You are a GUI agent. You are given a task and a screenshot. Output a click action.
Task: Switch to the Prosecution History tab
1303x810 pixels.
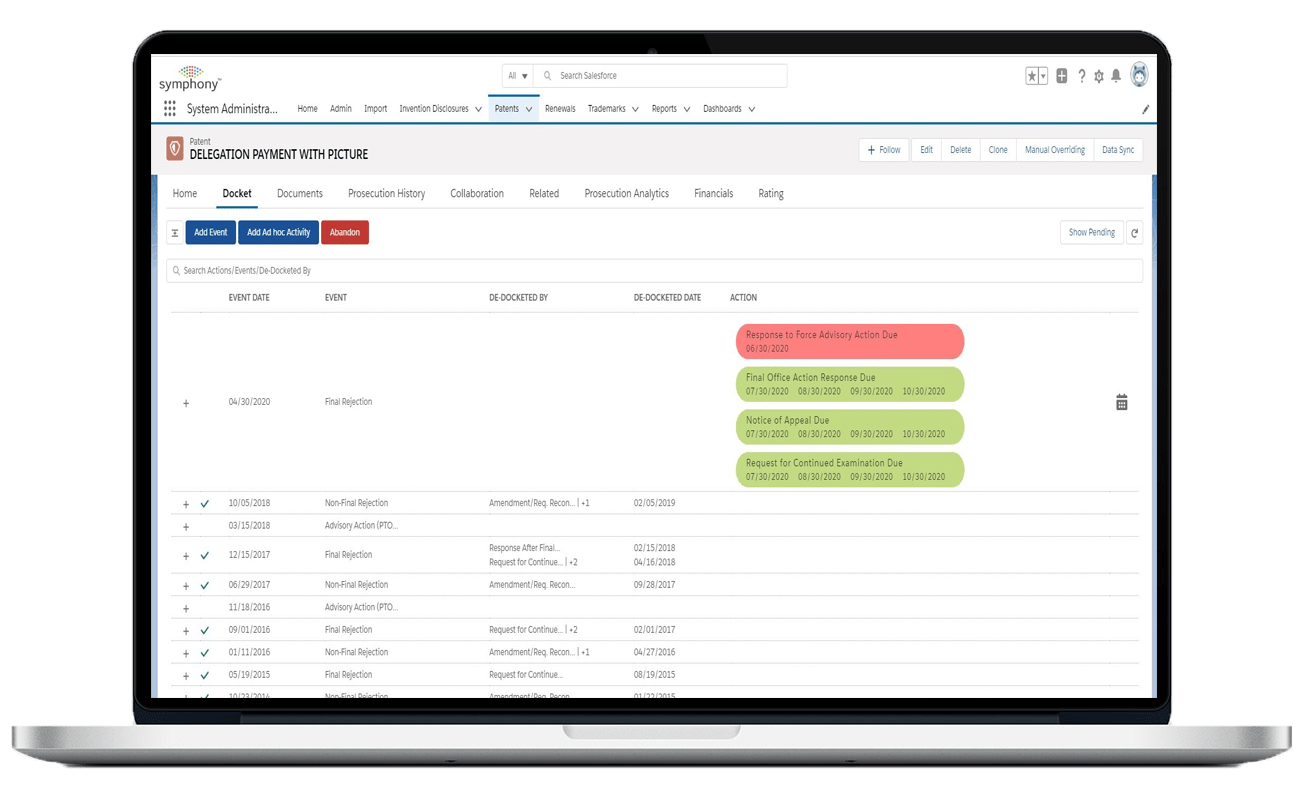(386, 193)
